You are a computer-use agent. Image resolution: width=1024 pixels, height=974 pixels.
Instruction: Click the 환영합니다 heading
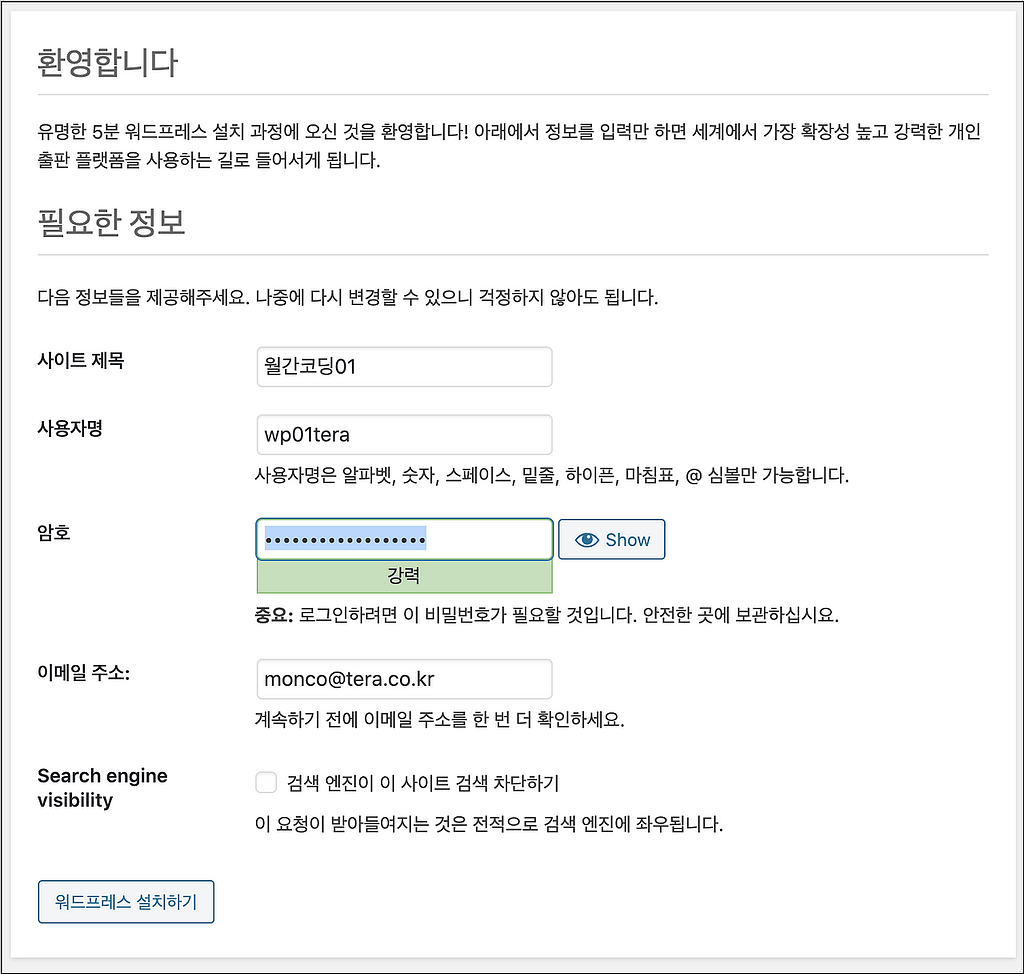(107, 63)
